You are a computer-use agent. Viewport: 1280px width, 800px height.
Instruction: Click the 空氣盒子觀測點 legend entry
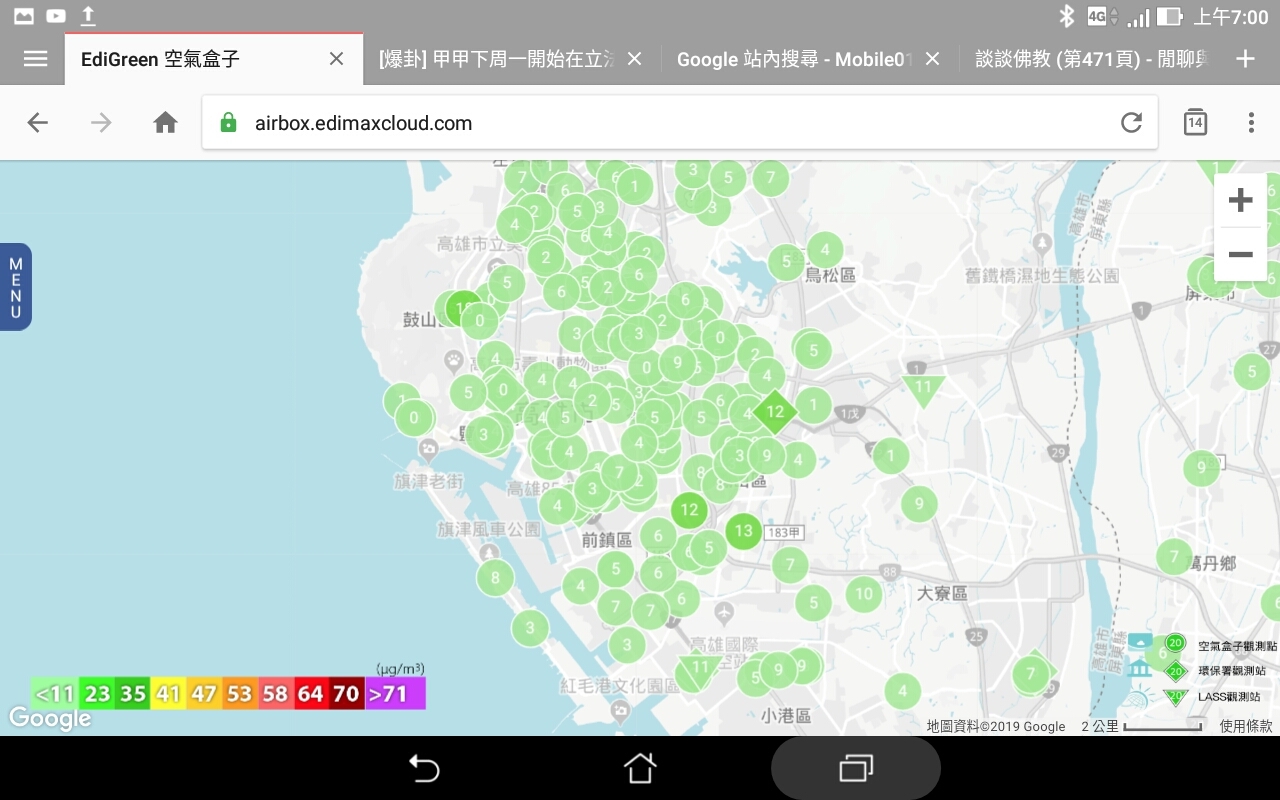point(1218,646)
